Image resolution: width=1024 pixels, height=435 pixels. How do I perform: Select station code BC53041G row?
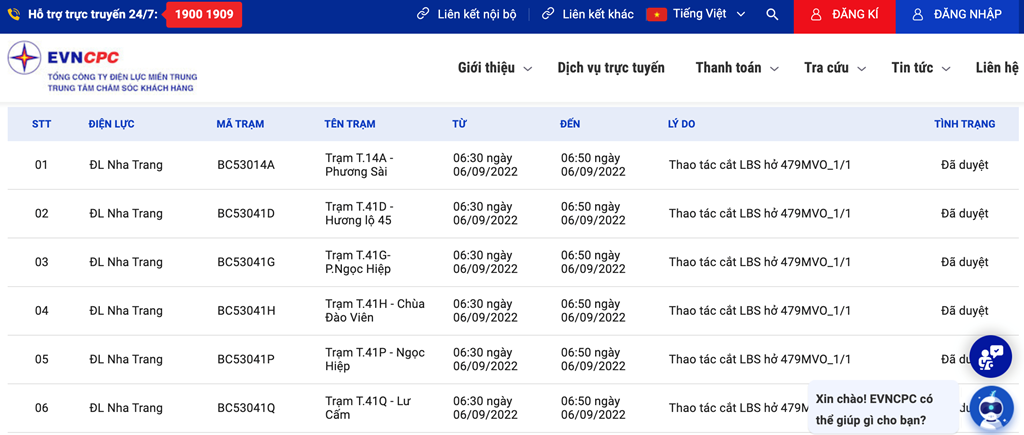click(246, 262)
